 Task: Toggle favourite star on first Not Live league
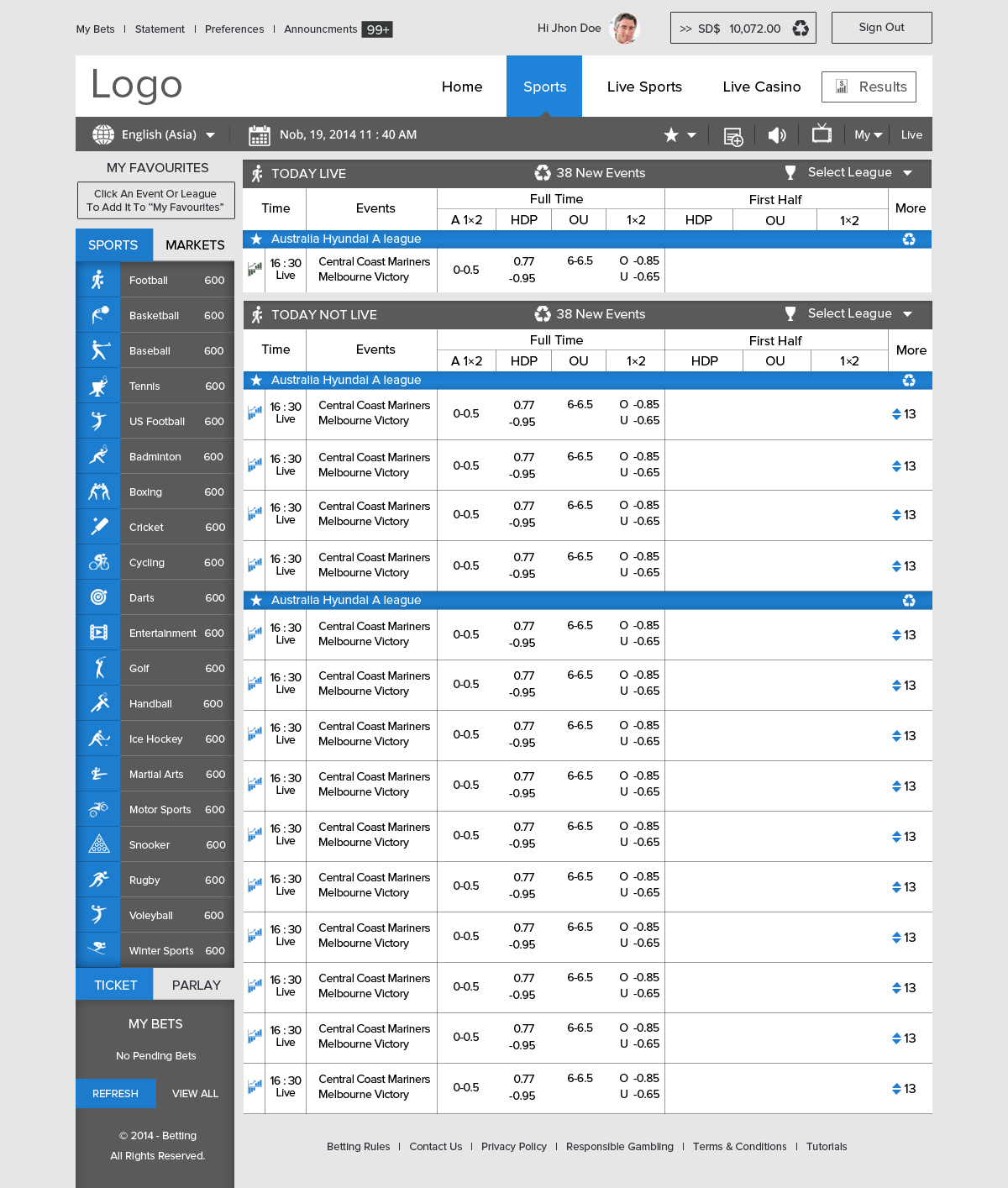tap(256, 381)
